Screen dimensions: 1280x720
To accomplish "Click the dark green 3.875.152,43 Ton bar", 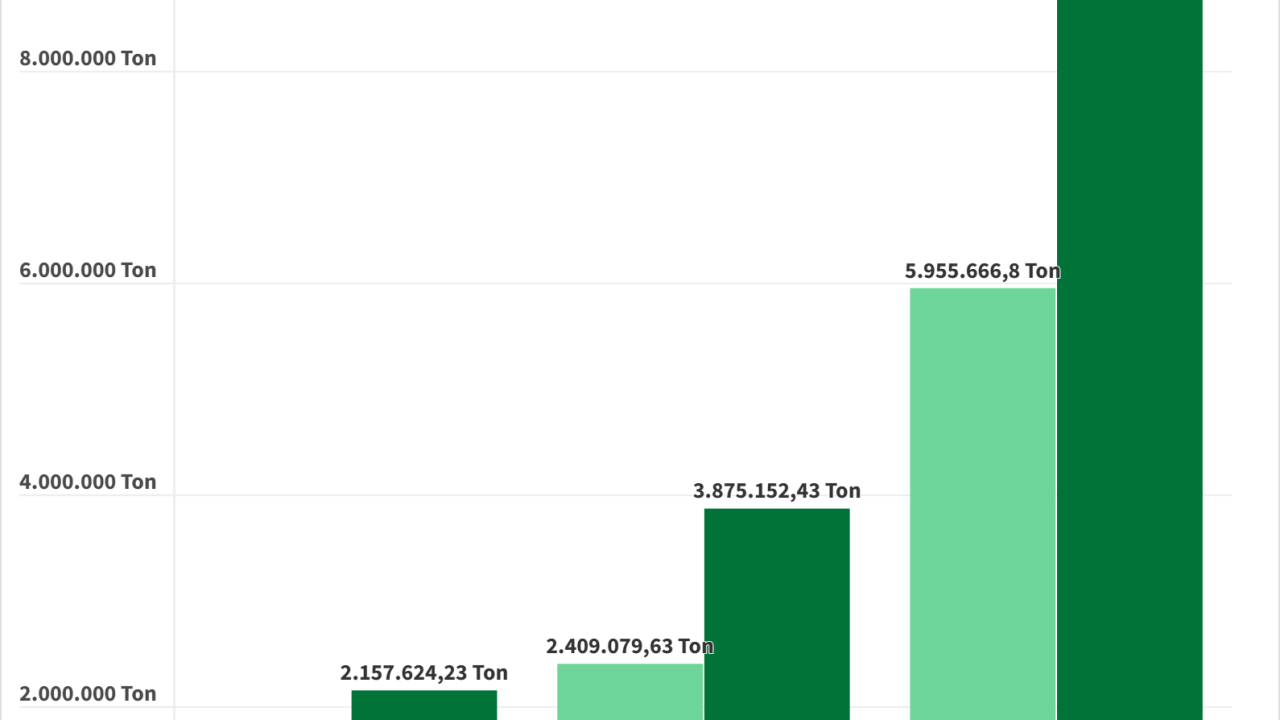I will 777,614.
